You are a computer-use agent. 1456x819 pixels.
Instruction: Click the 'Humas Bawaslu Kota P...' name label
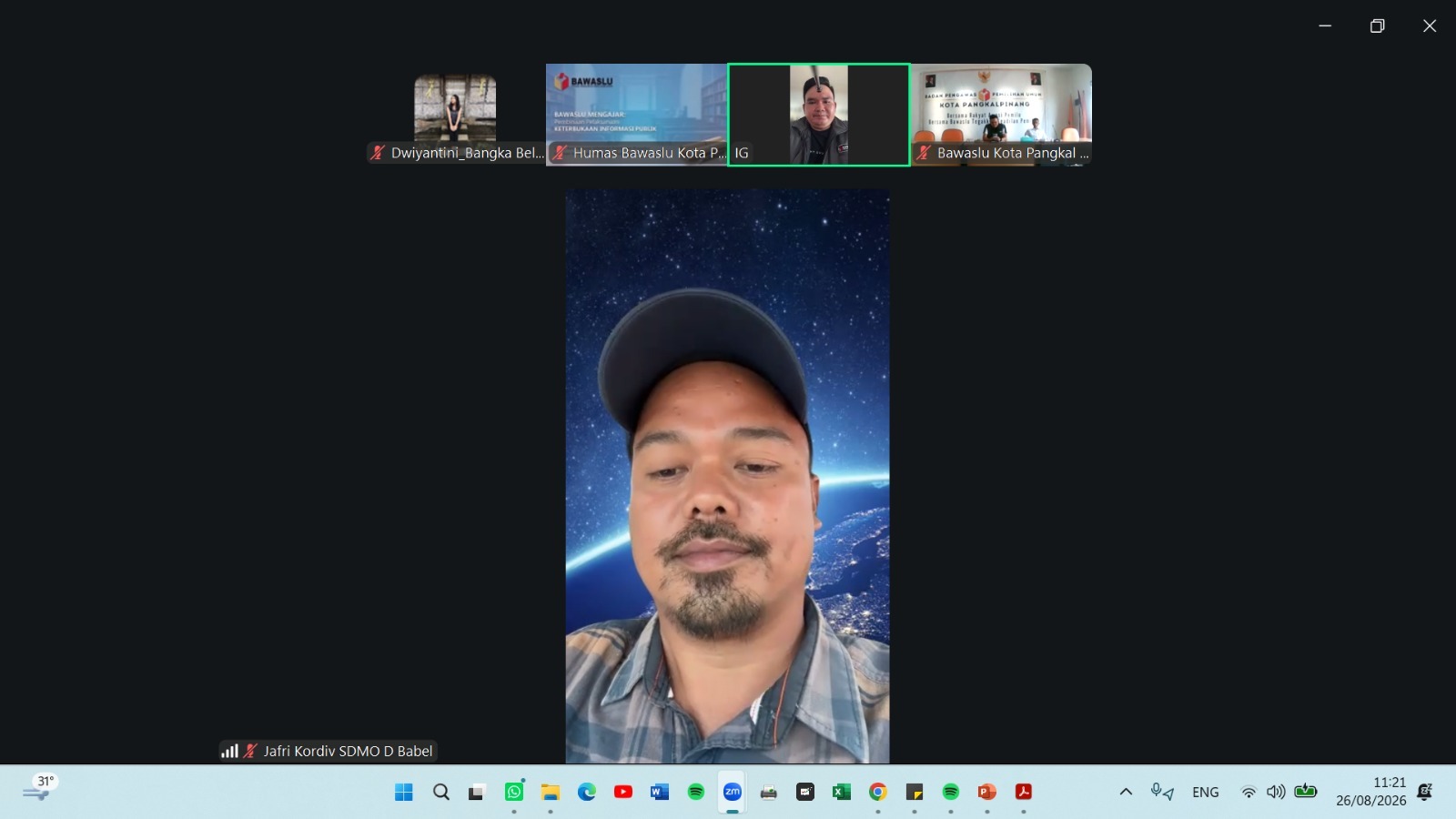tap(650, 153)
